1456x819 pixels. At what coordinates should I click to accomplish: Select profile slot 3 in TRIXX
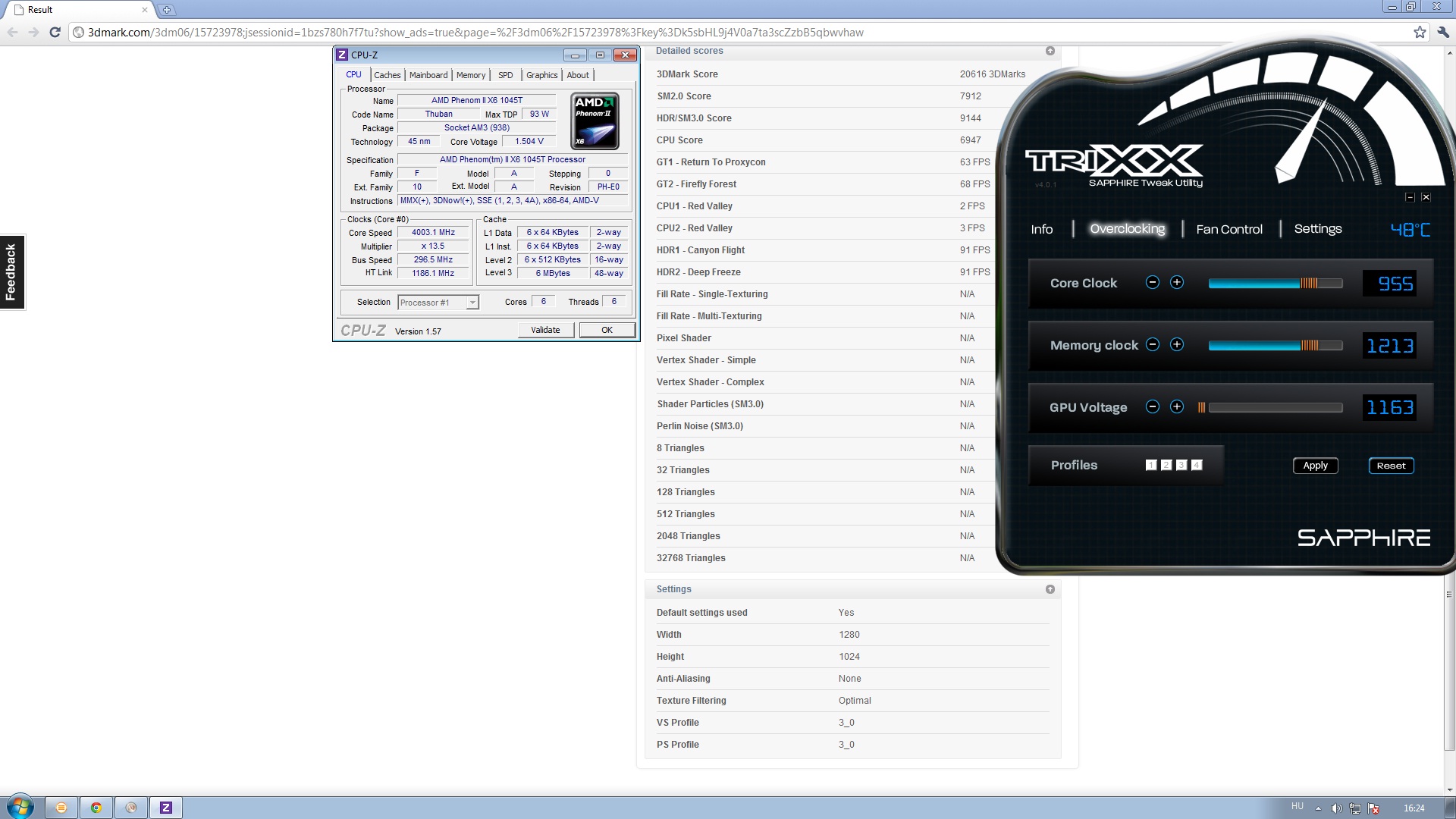(1181, 465)
